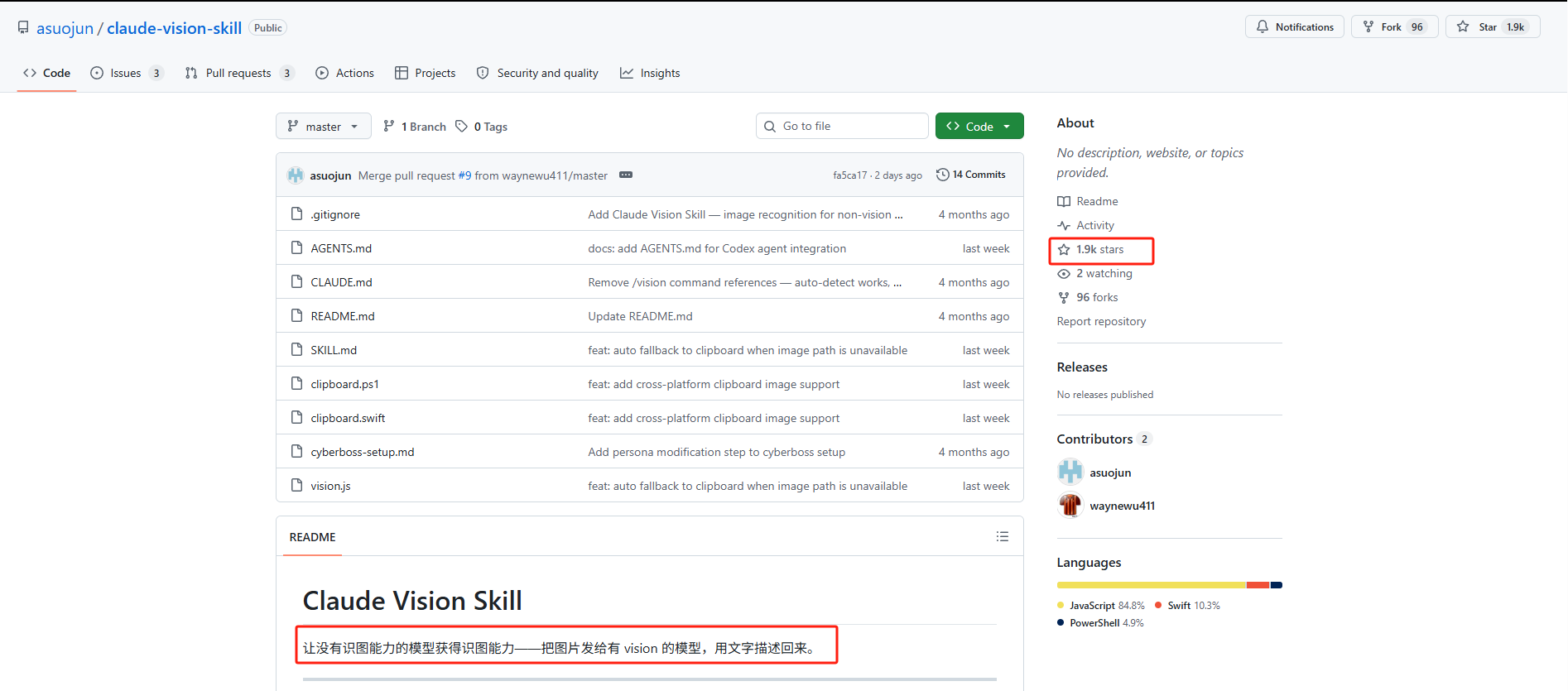Open commit hash fa5ca17
This screenshot has height=691, width=1568.
(x=850, y=175)
